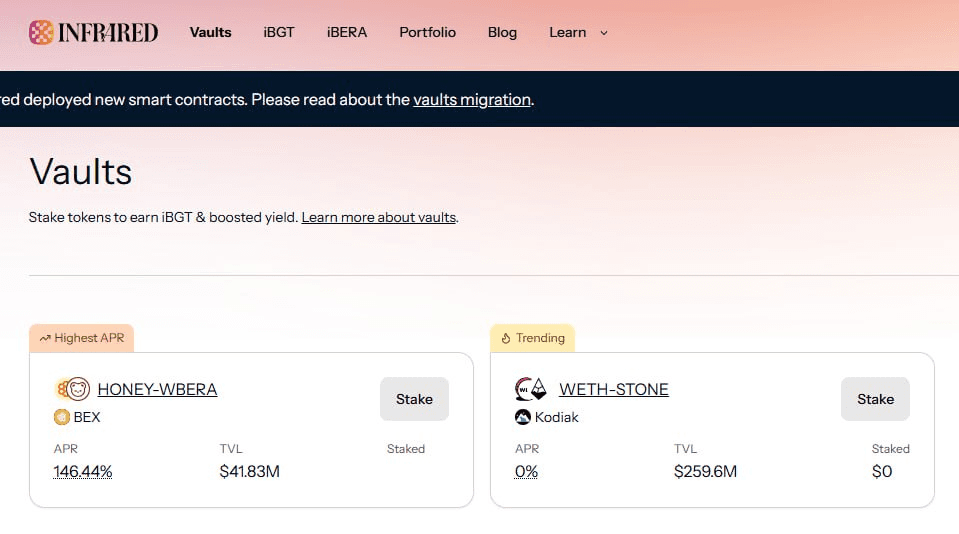Stake in the WETH-STONE vault
The height and width of the screenshot is (534, 959).
875,399
